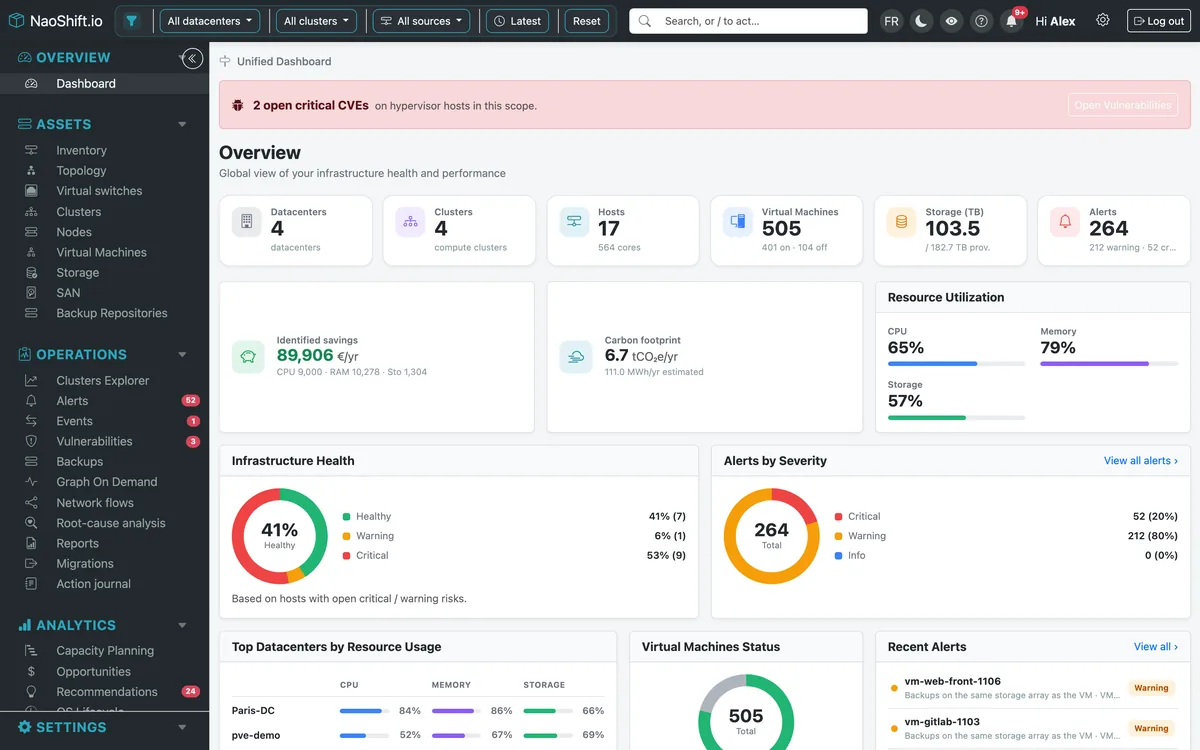
Task: Click the help question mark icon
Action: click(x=982, y=21)
